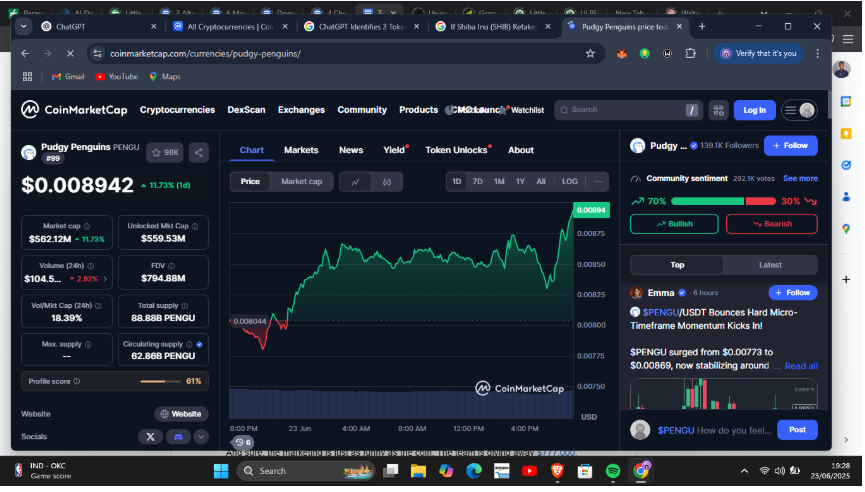Stop loading the page
Image resolution: width=865 pixels, height=492 pixels.
point(70,54)
